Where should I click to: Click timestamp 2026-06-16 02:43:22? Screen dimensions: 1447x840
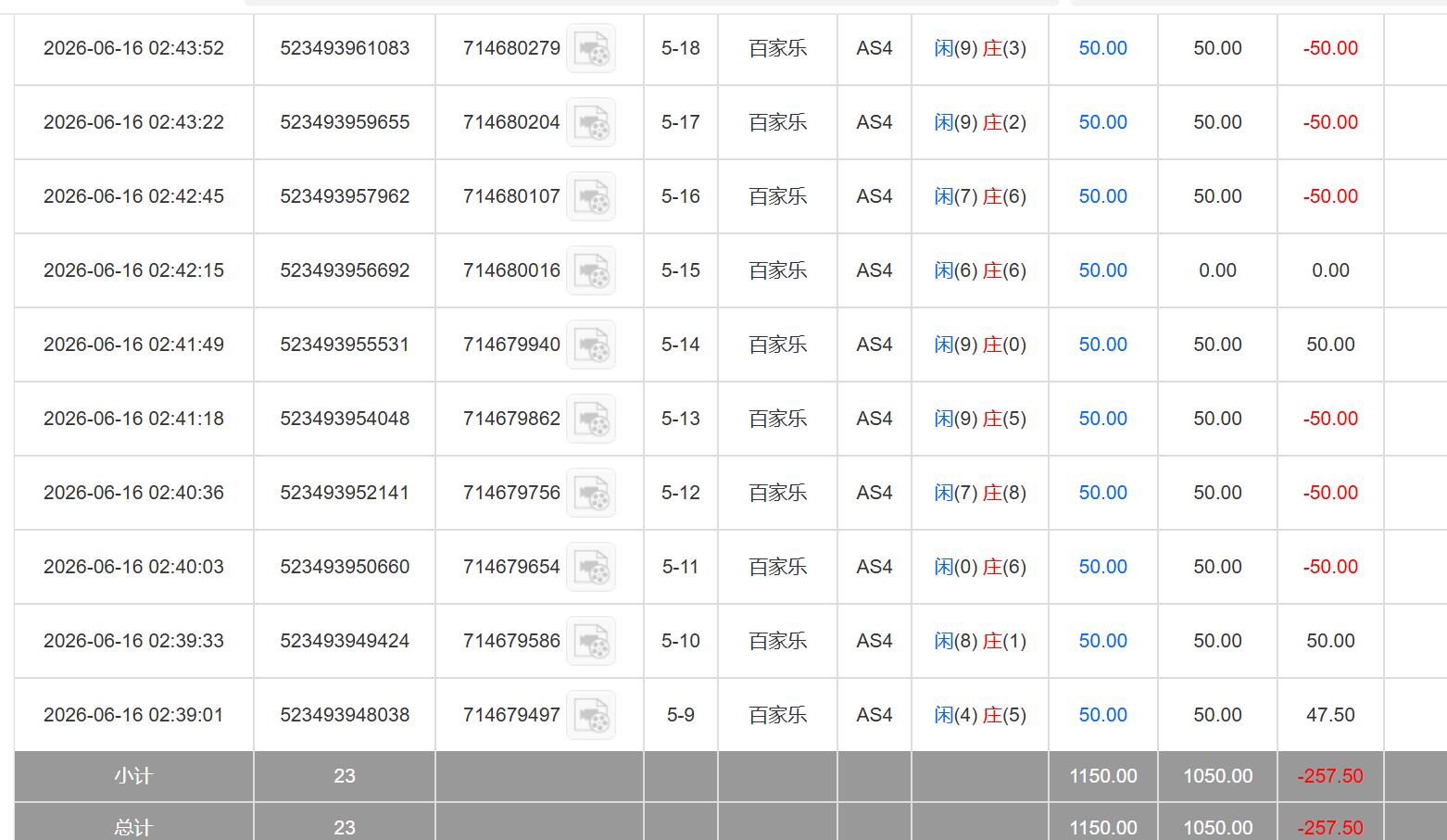pyautogui.click(x=133, y=122)
